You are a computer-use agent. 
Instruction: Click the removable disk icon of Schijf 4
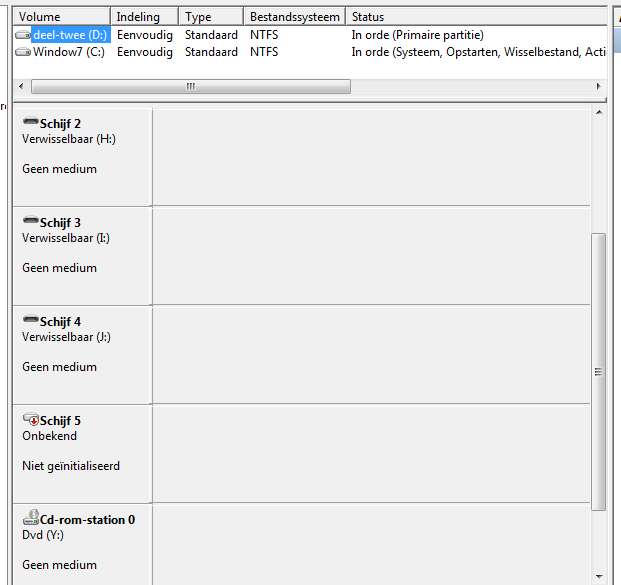pyautogui.click(x=30, y=319)
